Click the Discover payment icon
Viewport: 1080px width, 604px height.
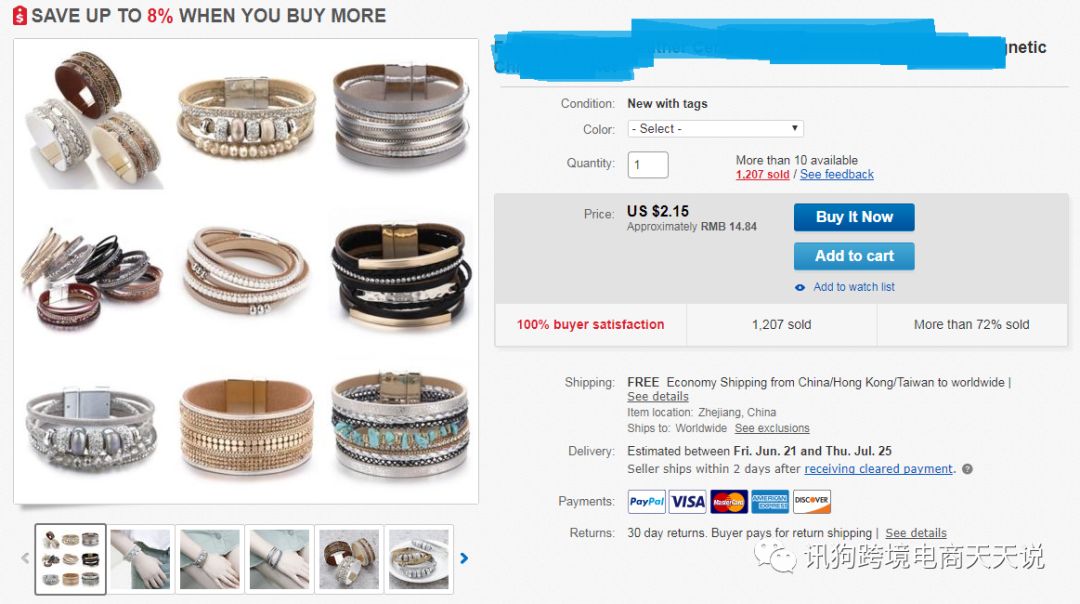(811, 501)
